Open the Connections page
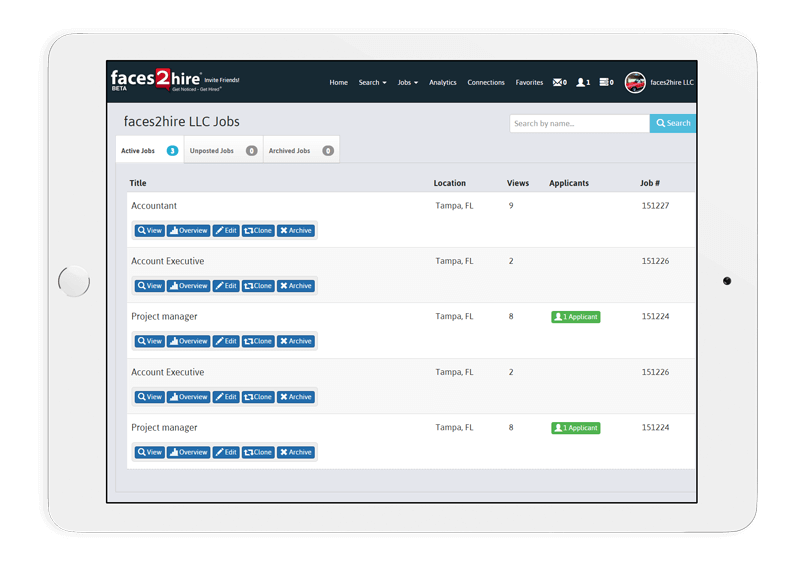 point(486,83)
